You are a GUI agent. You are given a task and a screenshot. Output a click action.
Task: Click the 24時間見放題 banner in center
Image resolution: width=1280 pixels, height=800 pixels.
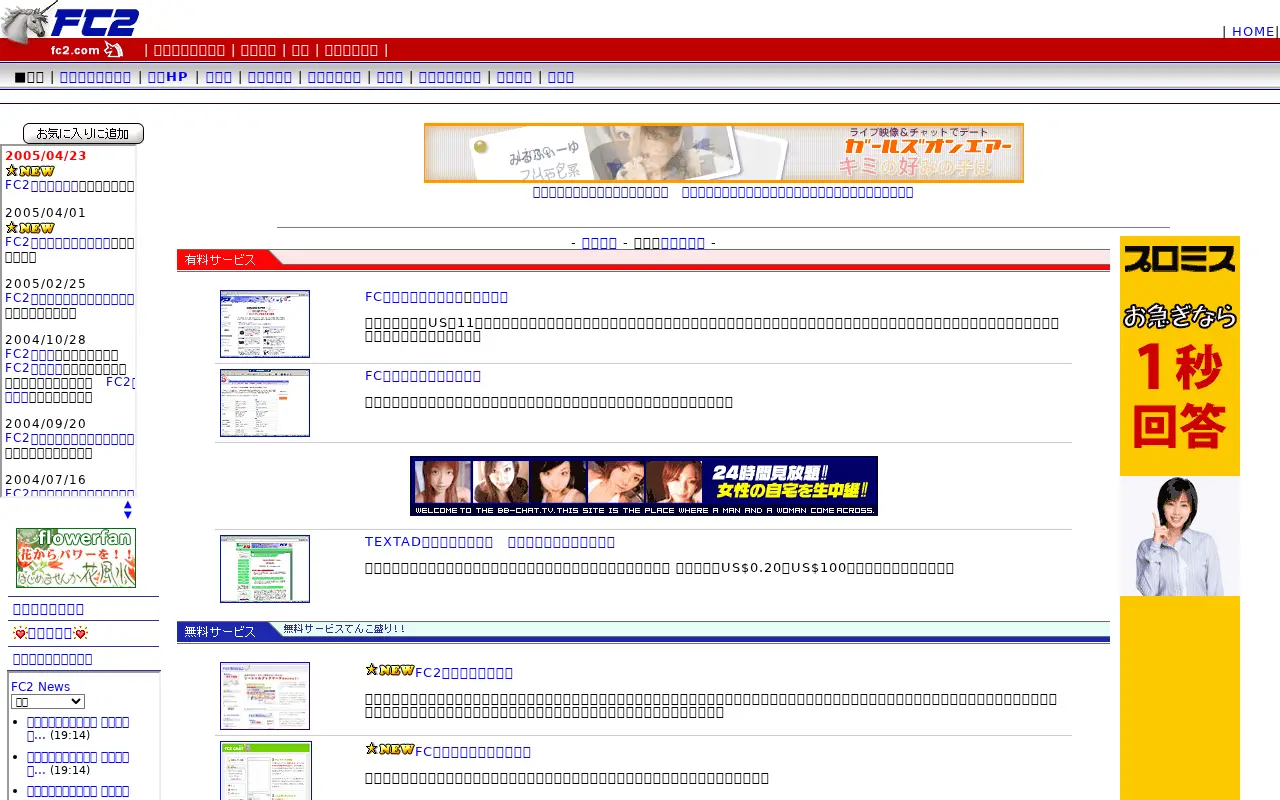pyautogui.click(x=644, y=486)
